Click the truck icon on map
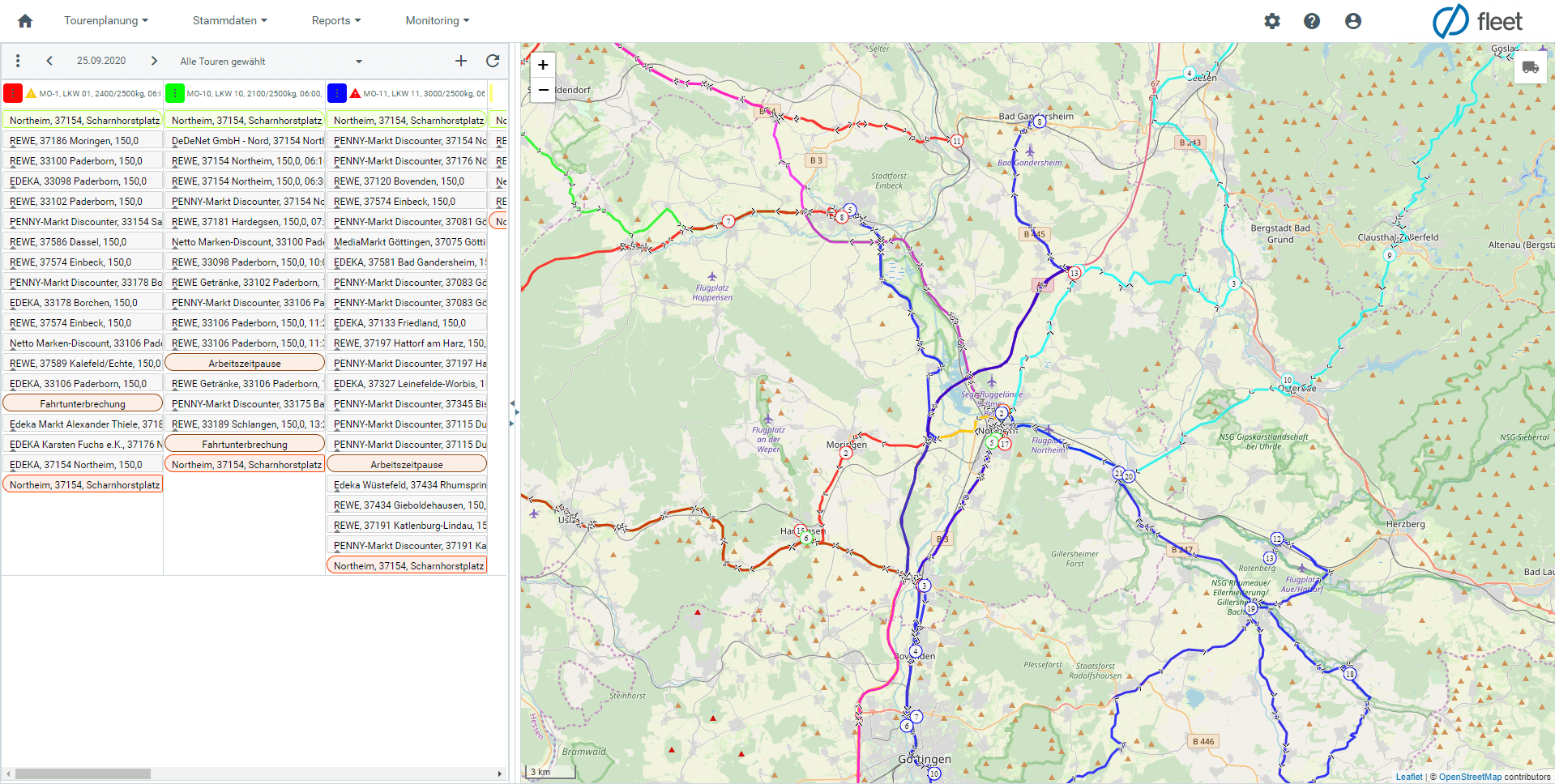The height and width of the screenshot is (784, 1555). tap(1530, 67)
